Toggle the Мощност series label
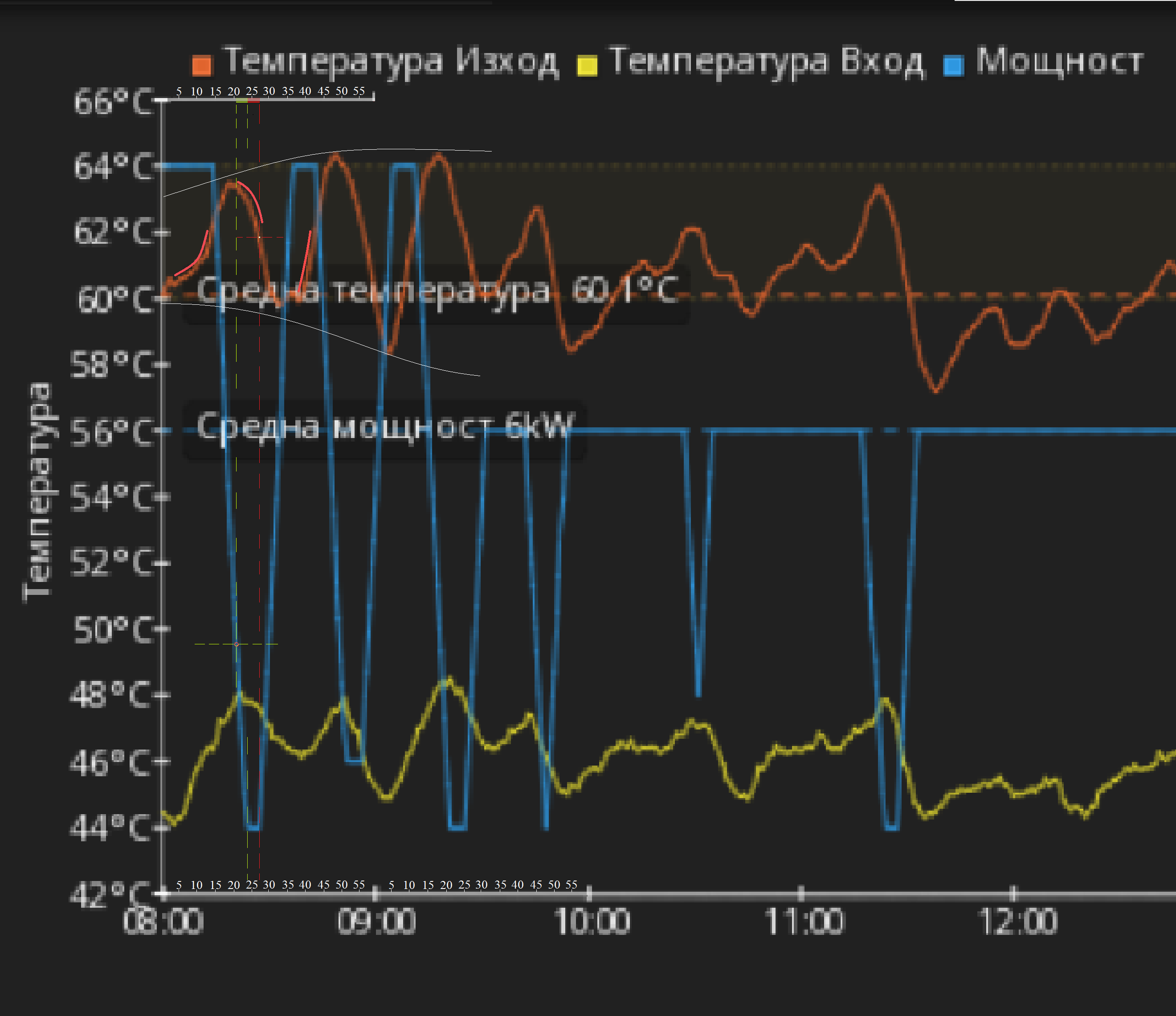 (1059, 61)
